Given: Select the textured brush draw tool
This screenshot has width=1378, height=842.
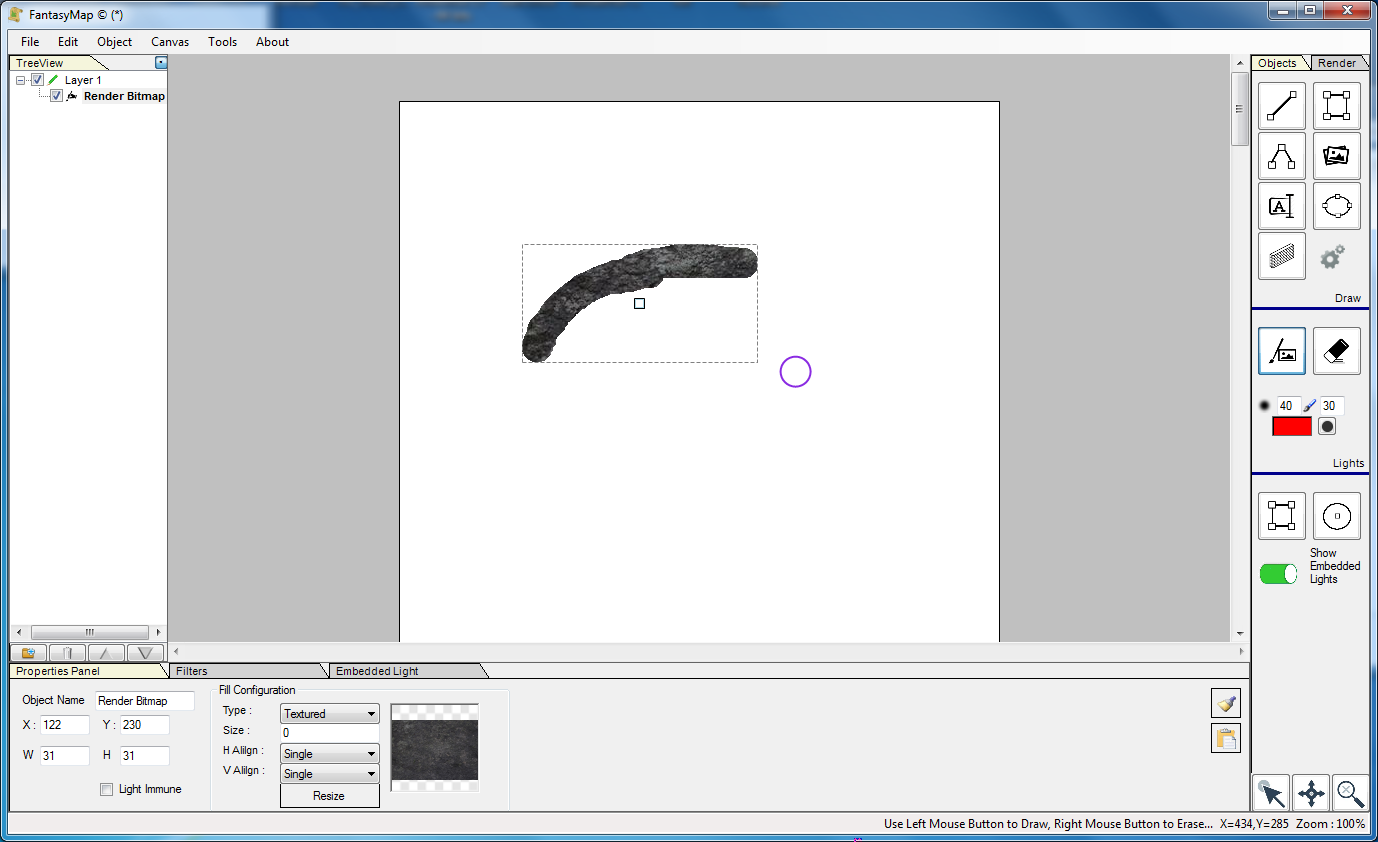Looking at the screenshot, I should 1282,351.
